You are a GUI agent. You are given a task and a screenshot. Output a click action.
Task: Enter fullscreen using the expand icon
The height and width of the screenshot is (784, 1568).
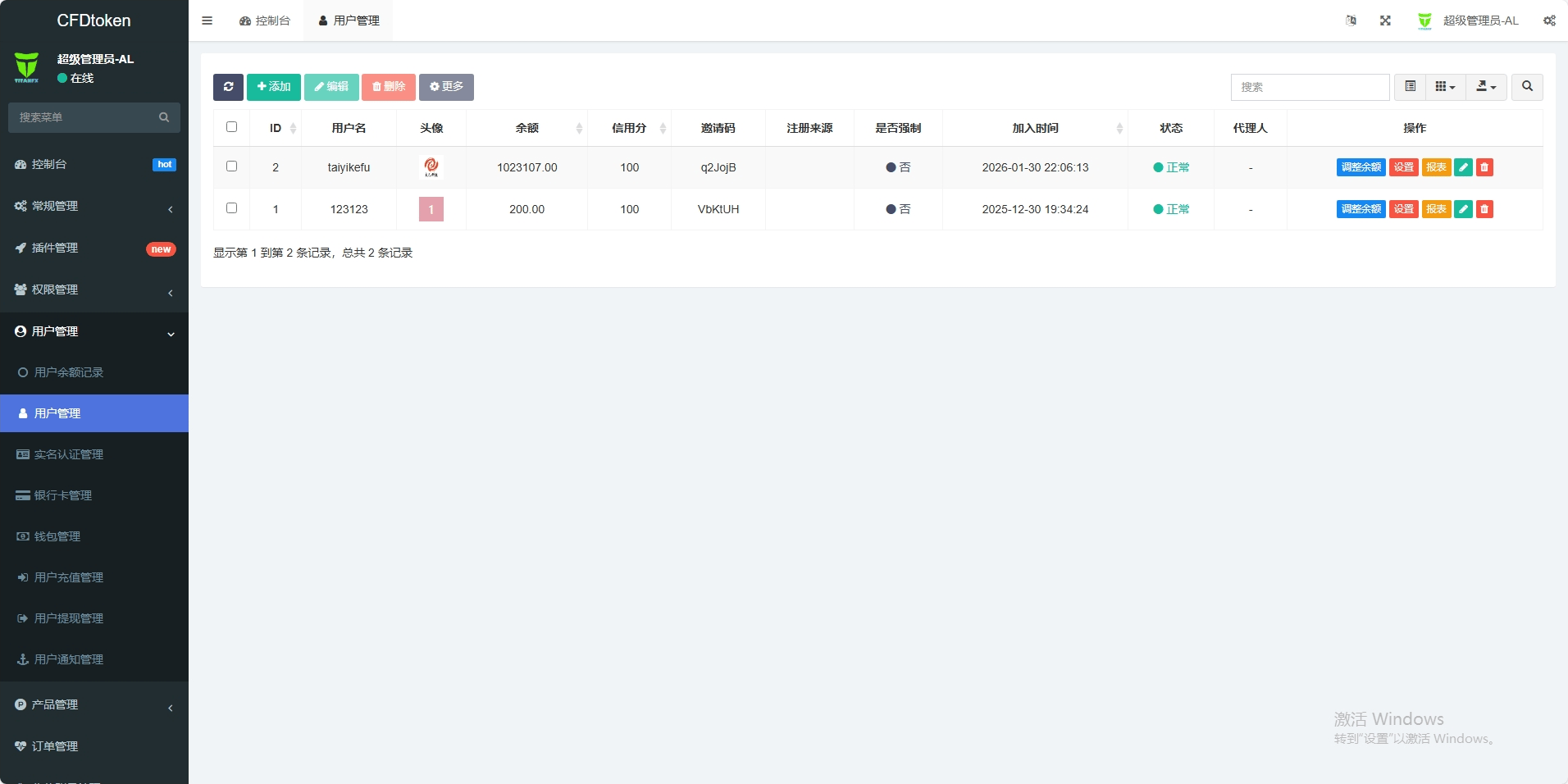pos(1385,21)
